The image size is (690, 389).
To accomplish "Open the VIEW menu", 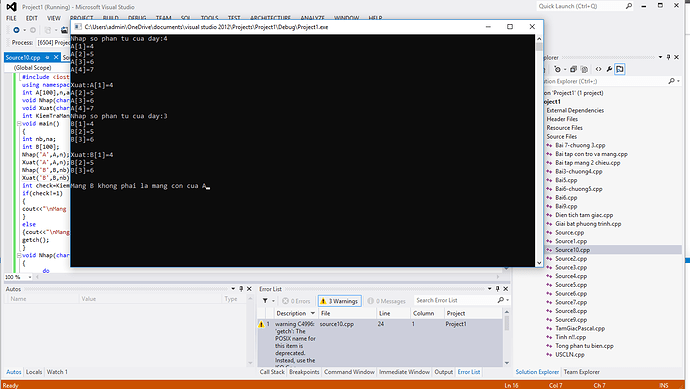I will [54, 18].
